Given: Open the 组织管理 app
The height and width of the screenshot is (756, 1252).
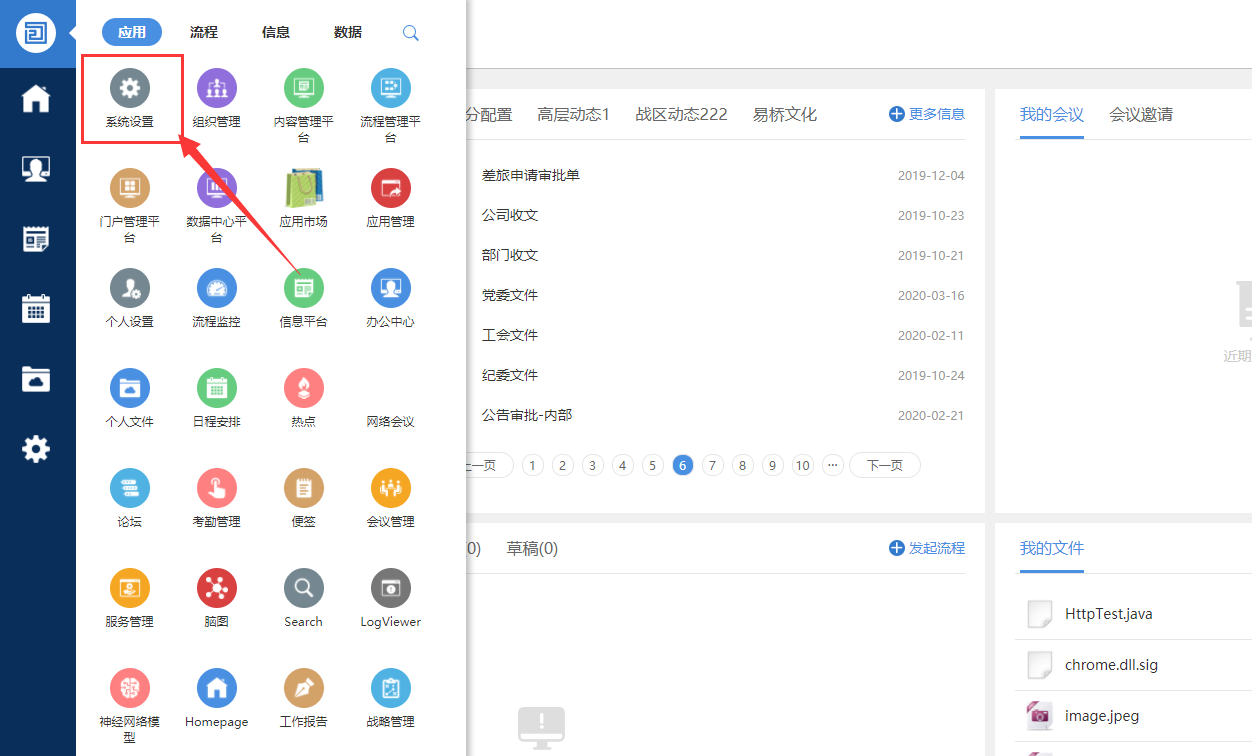Looking at the screenshot, I should 216,89.
